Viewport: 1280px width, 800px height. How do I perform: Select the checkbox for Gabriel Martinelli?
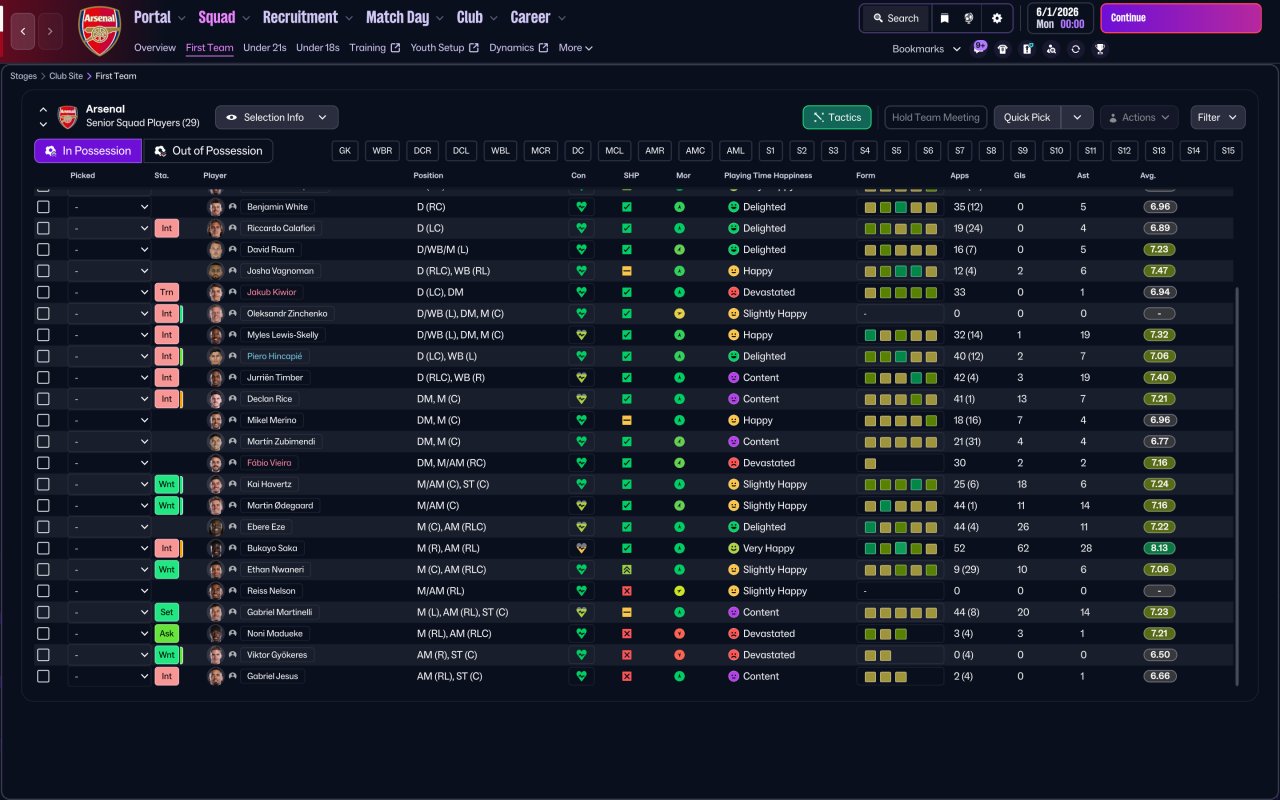coord(43,612)
